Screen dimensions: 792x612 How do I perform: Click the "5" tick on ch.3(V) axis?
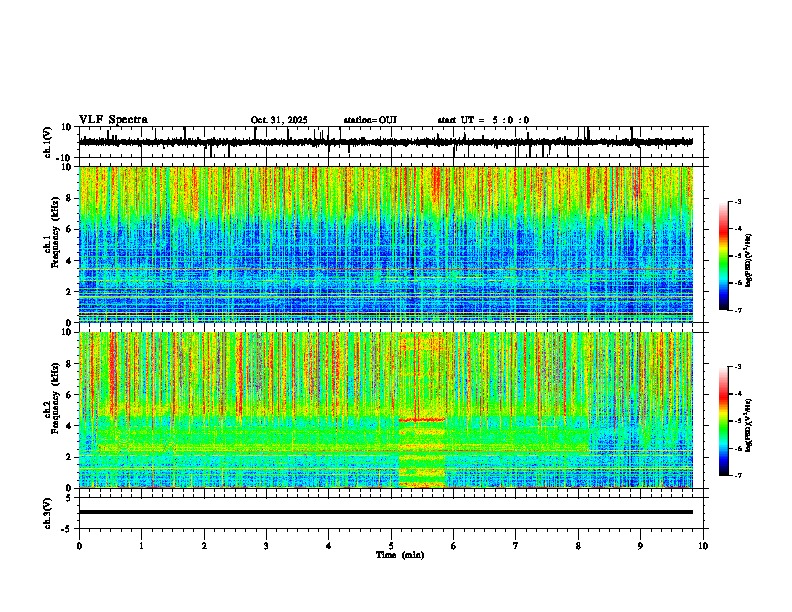(x=70, y=497)
